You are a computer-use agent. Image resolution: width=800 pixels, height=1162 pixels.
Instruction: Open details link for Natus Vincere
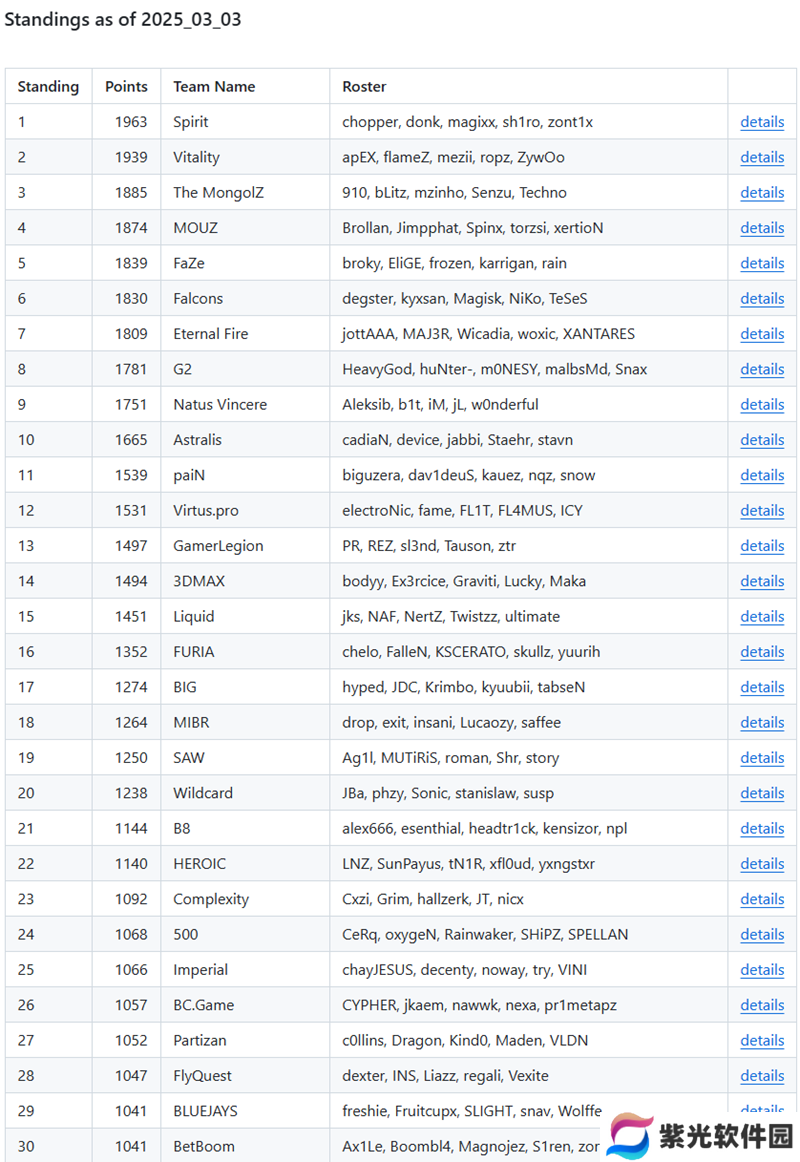pos(761,405)
